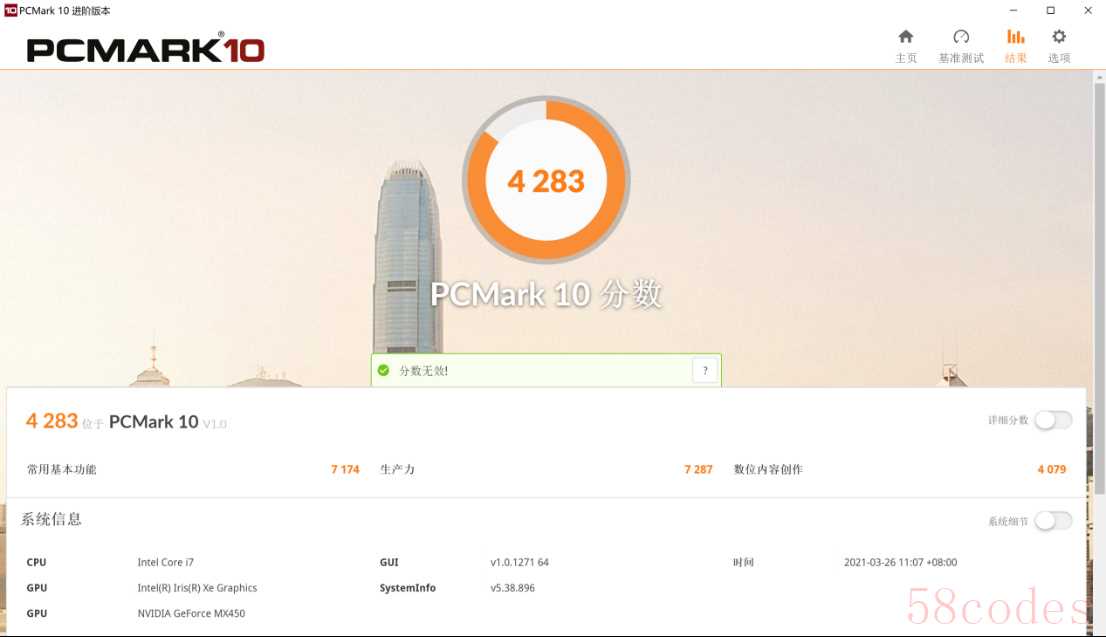
Task: Click the vertical scrollbar thumb
Action: click(x=1100, y=288)
